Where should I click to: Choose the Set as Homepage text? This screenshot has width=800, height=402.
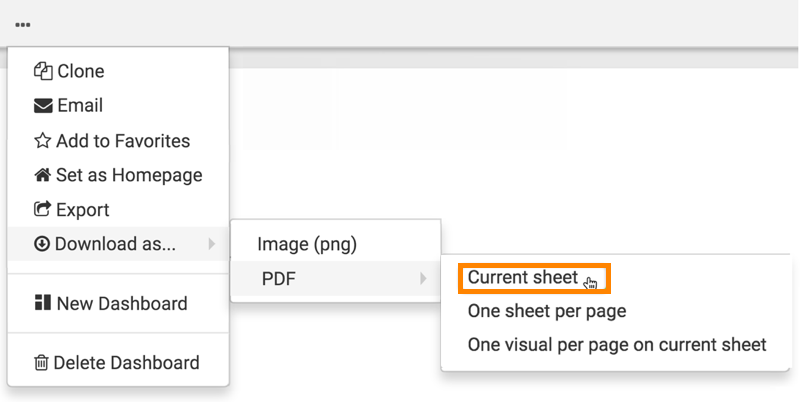[x=129, y=175]
